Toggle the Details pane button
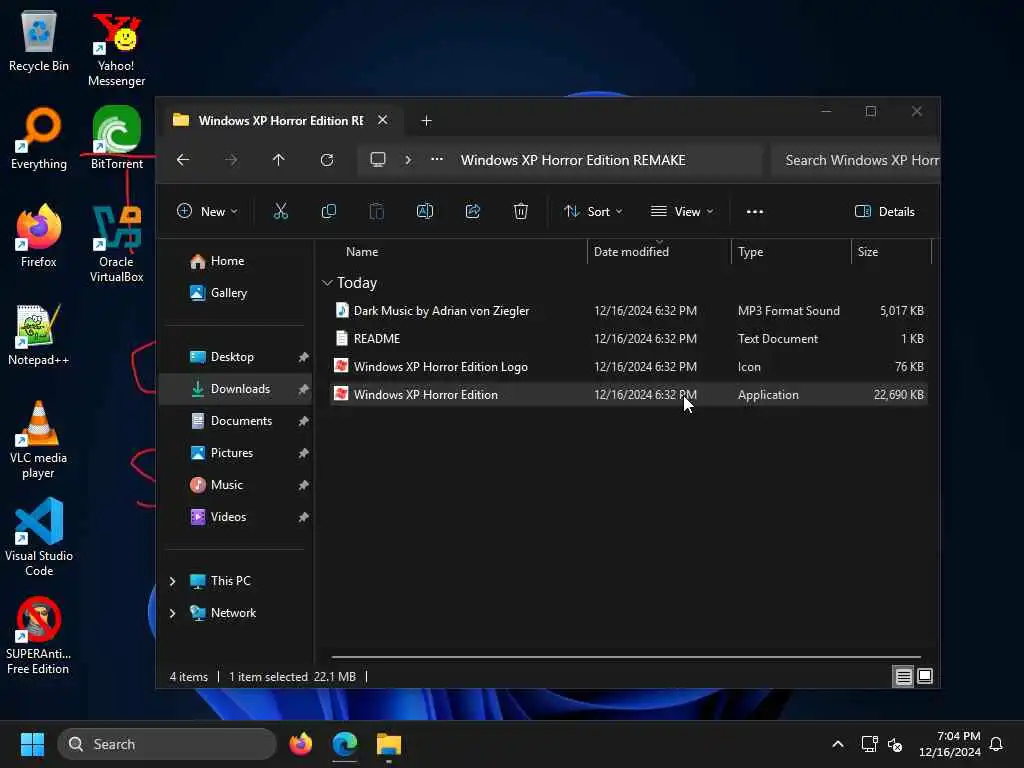This screenshot has width=1024, height=768. click(885, 211)
